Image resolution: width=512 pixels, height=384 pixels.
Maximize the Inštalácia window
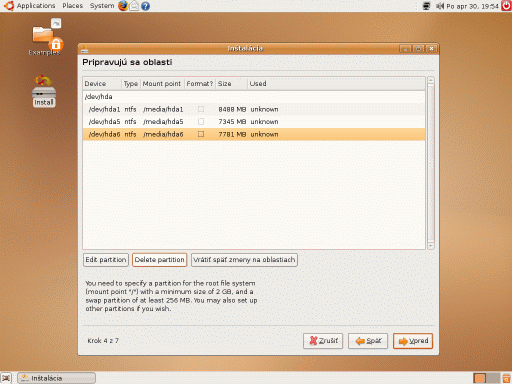coord(418,49)
